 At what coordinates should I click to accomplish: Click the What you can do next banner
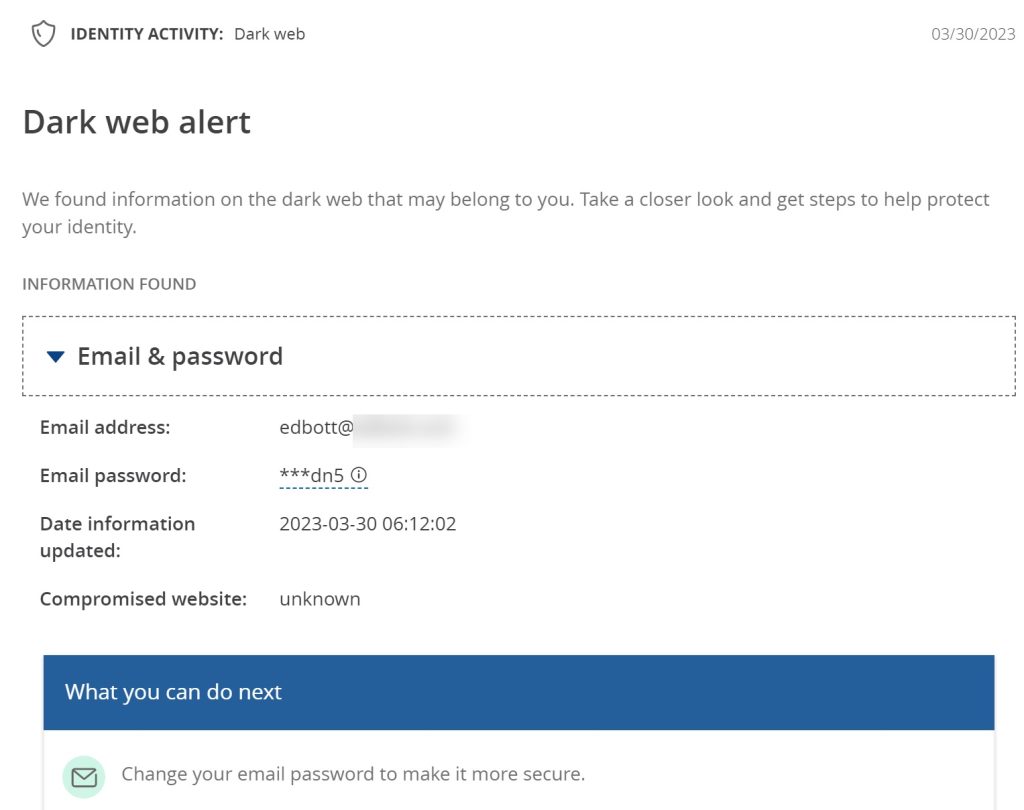[x=518, y=692]
